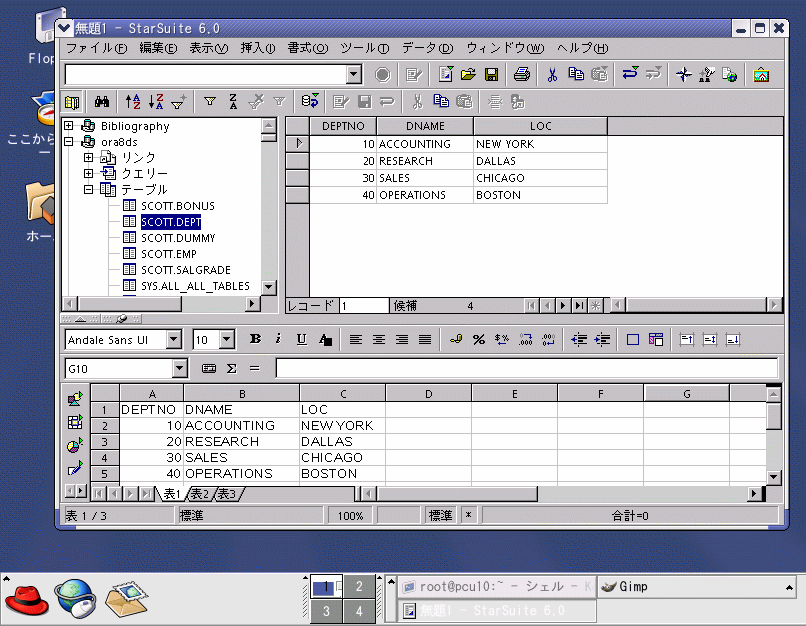Click the Red Hat main menu icon
This screenshot has height=626, width=806.
pyautogui.click(x=27, y=599)
